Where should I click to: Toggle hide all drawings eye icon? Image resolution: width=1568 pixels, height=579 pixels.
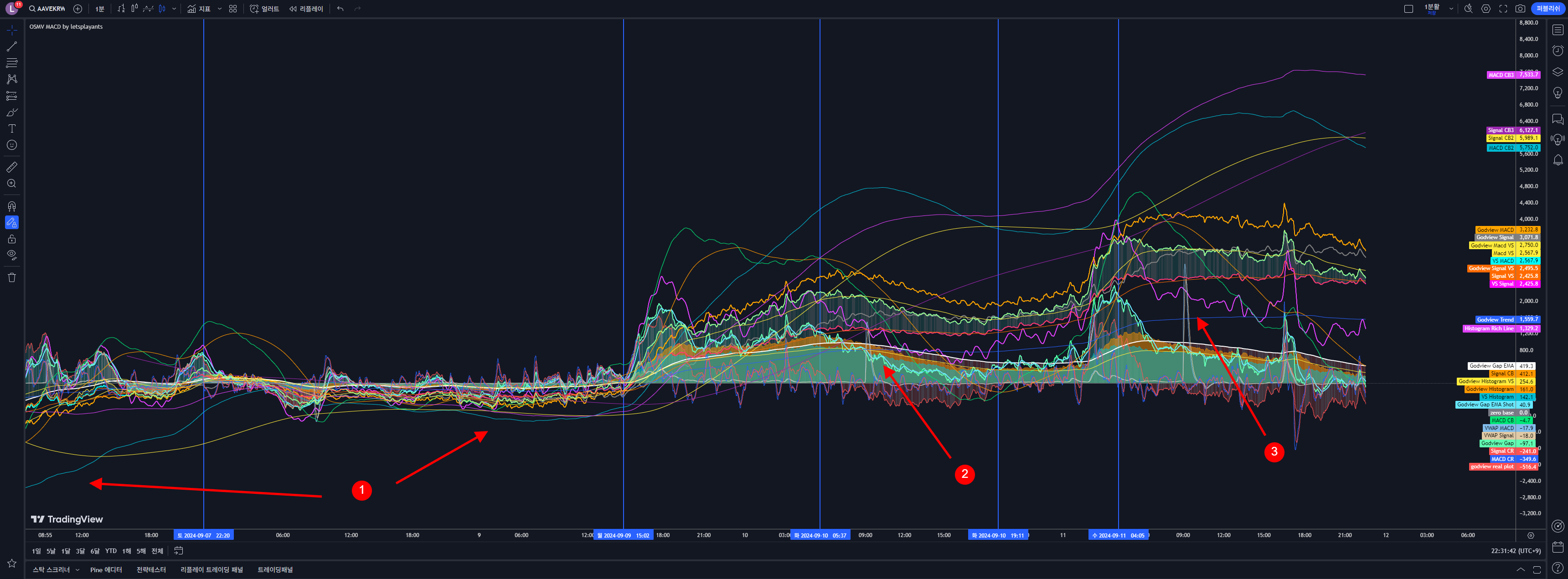pyautogui.click(x=11, y=255)
